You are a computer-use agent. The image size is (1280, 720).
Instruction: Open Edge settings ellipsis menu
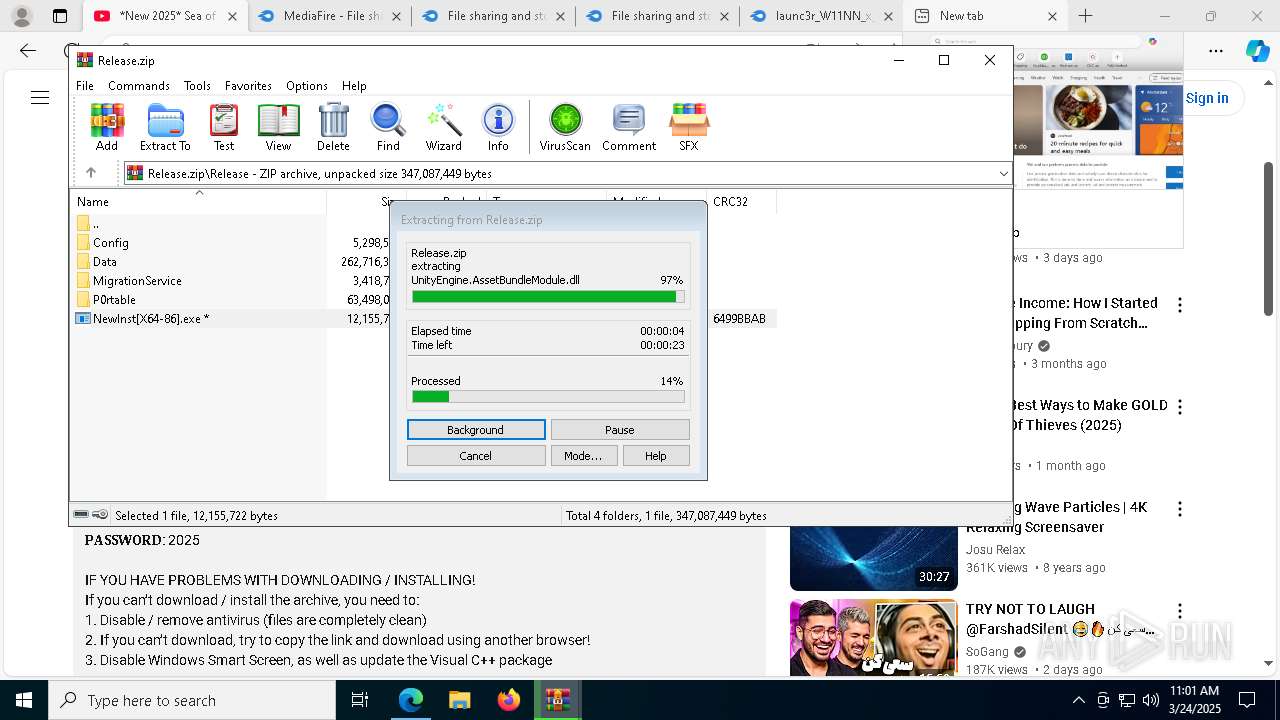[1216, 51]
